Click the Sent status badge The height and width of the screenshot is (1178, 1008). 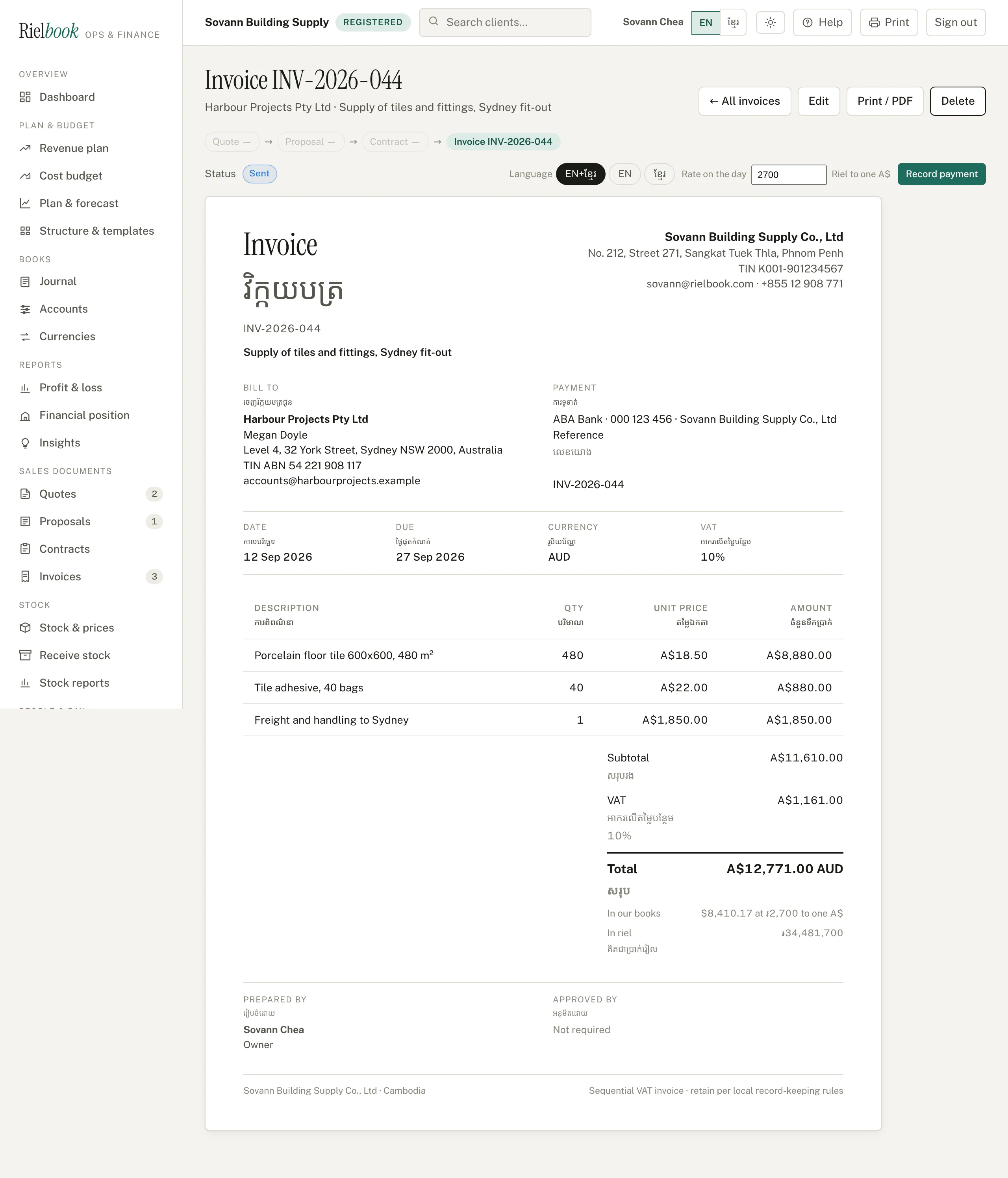(260, 174)
